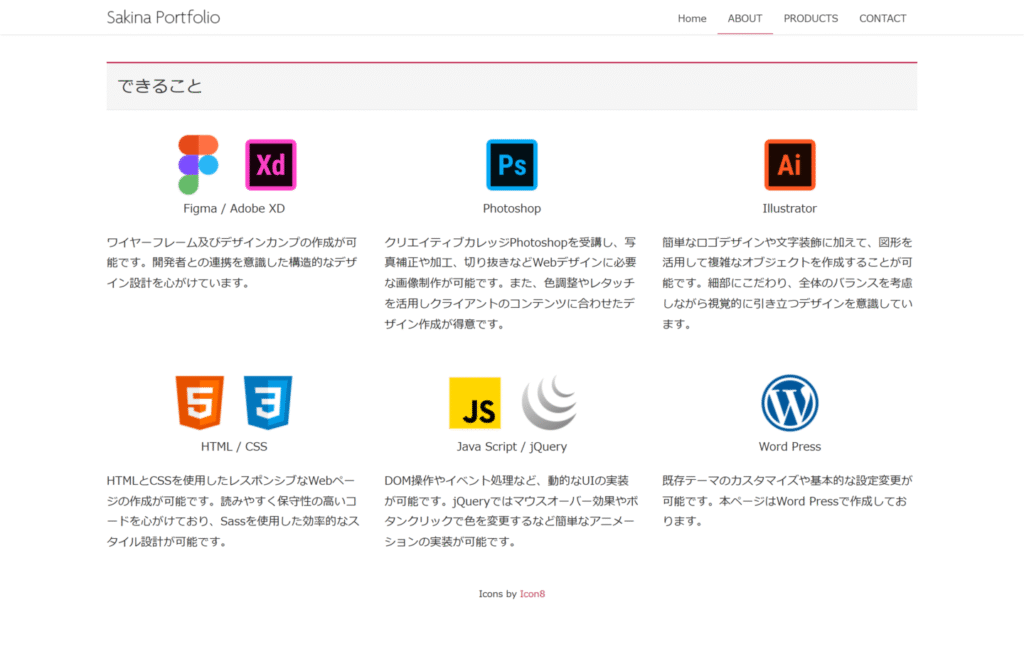Viewport: 1024px width, 654px height.
Task: Click the Sakina Portfolio site title
Action: (x=163, y=18)
